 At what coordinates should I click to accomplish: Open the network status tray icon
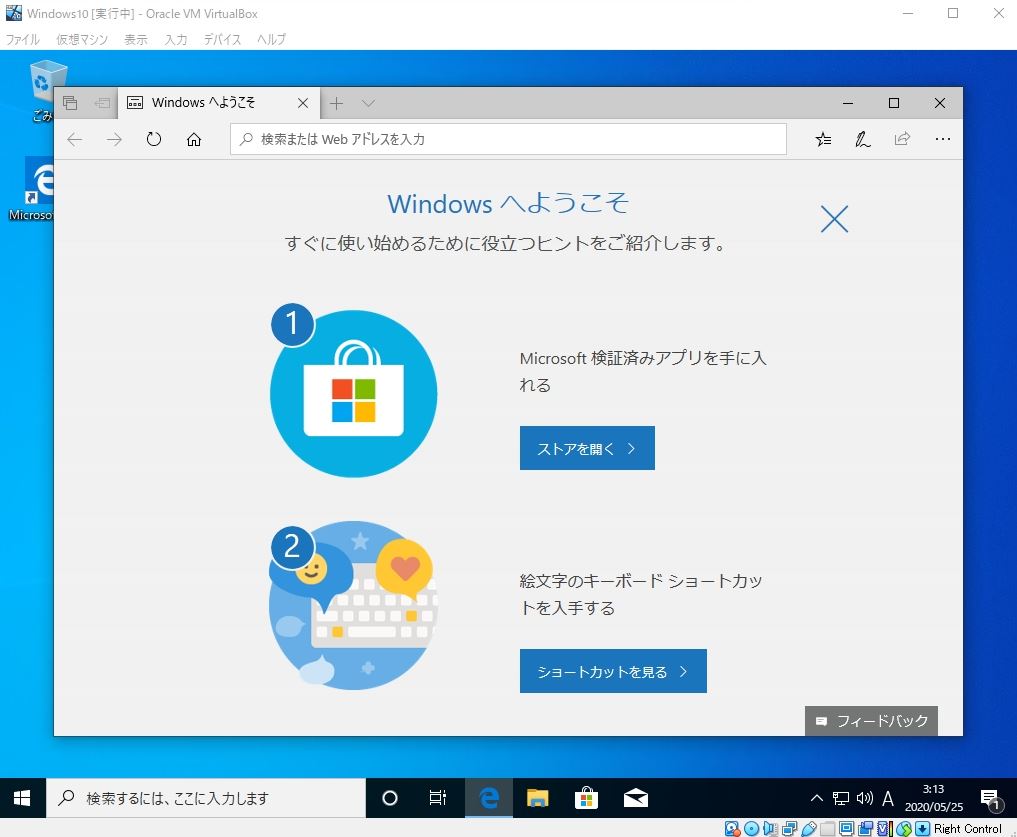(841, 798)
